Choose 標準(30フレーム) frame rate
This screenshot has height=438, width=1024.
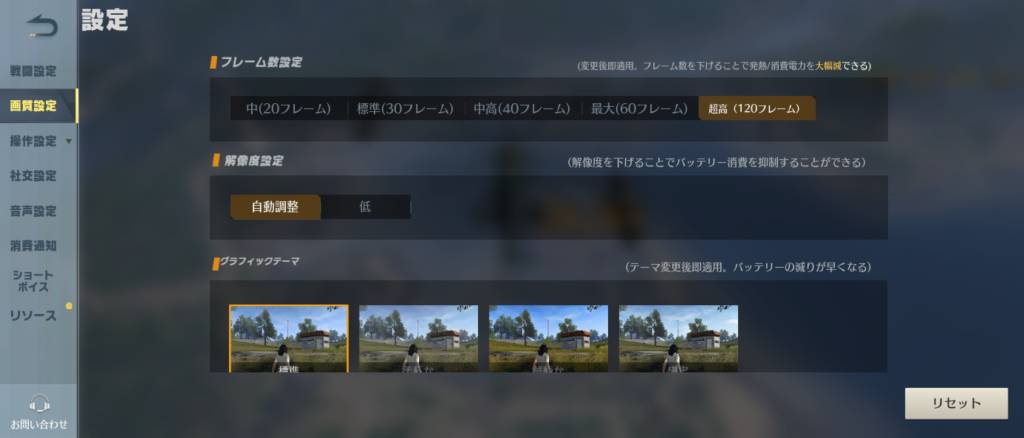(x=405, y=109)
